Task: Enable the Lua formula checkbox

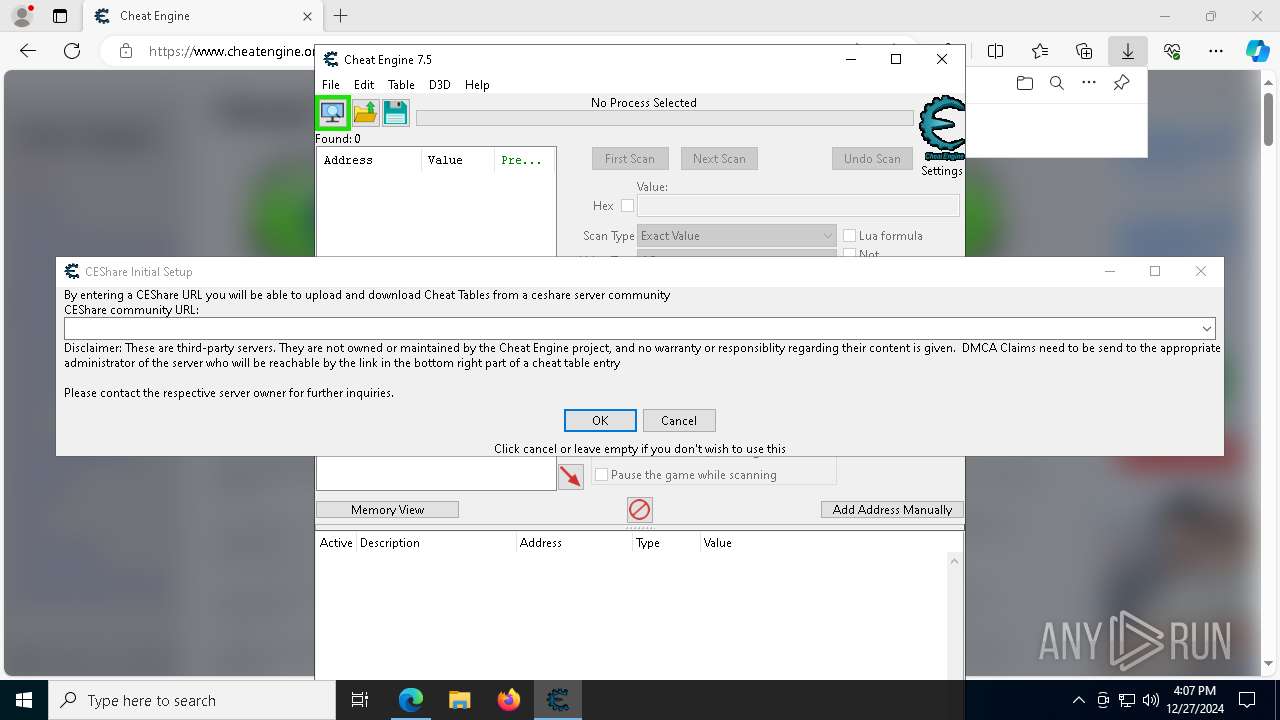Action: (x=850, y=236)
